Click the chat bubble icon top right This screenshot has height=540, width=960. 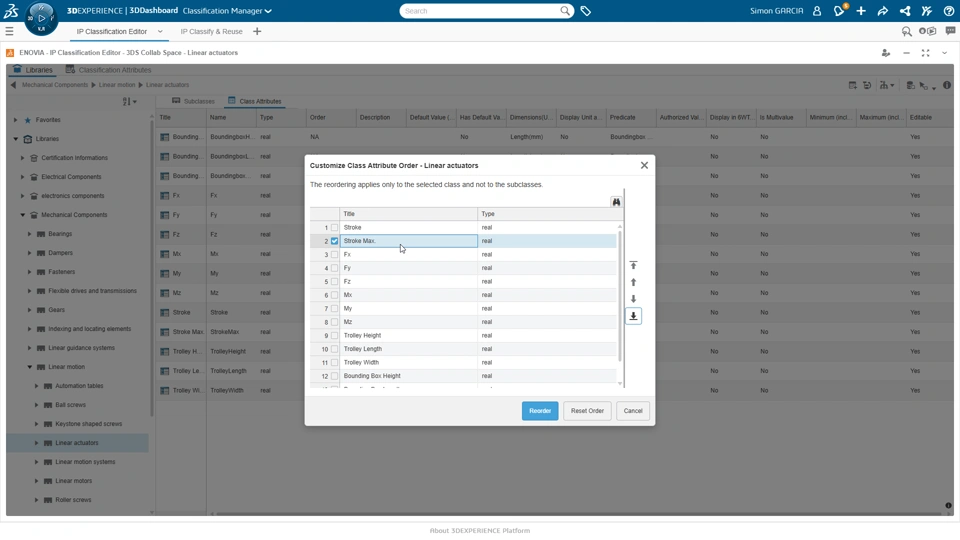coord(950,31)
